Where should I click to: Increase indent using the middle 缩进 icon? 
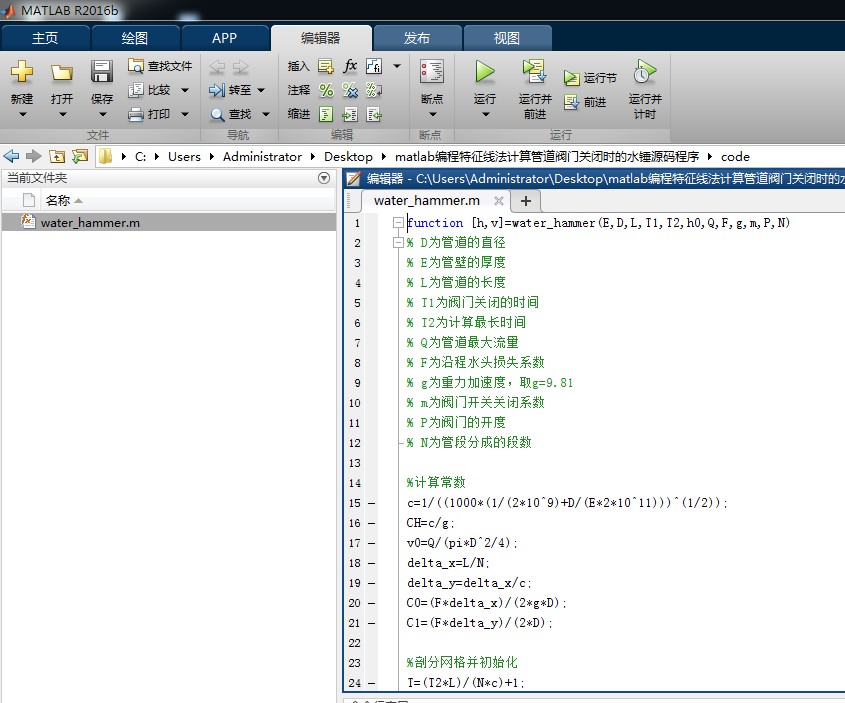coord(350,114)
